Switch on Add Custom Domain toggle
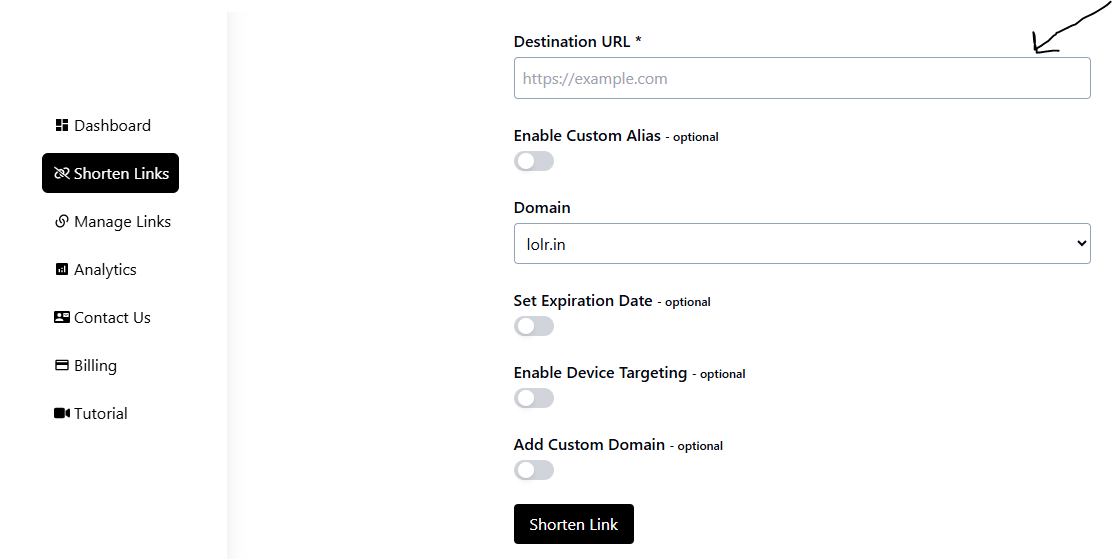 (x=533, y=470)
